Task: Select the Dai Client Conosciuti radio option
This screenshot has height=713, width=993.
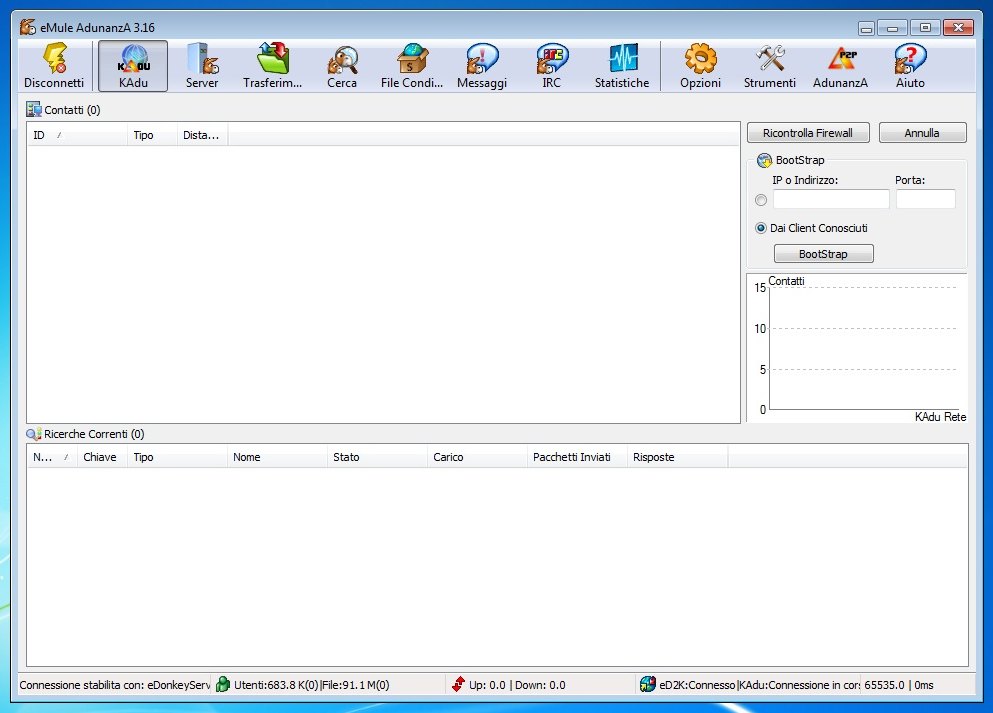Action: pos(762,228)
